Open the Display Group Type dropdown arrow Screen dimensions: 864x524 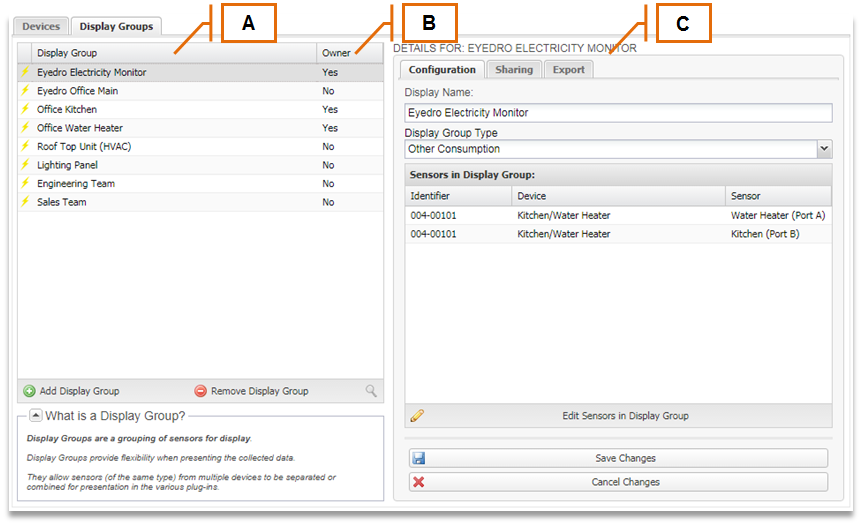824,149
